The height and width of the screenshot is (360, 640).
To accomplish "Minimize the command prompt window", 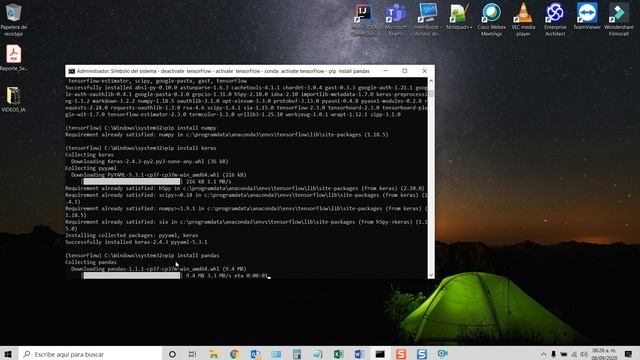I will tap(385, 71).
